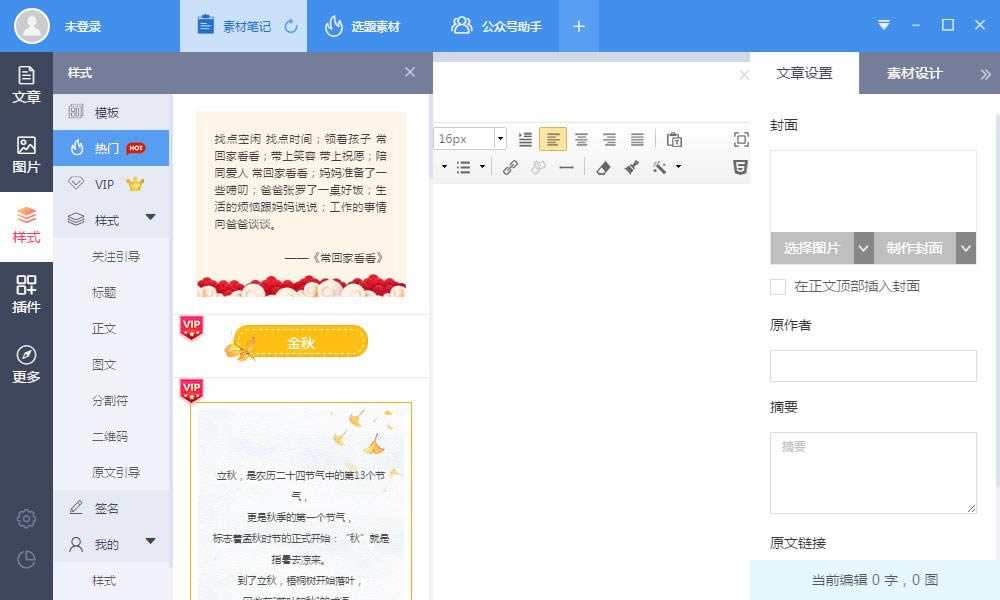Click the center align icon

(x=581, y=139)
